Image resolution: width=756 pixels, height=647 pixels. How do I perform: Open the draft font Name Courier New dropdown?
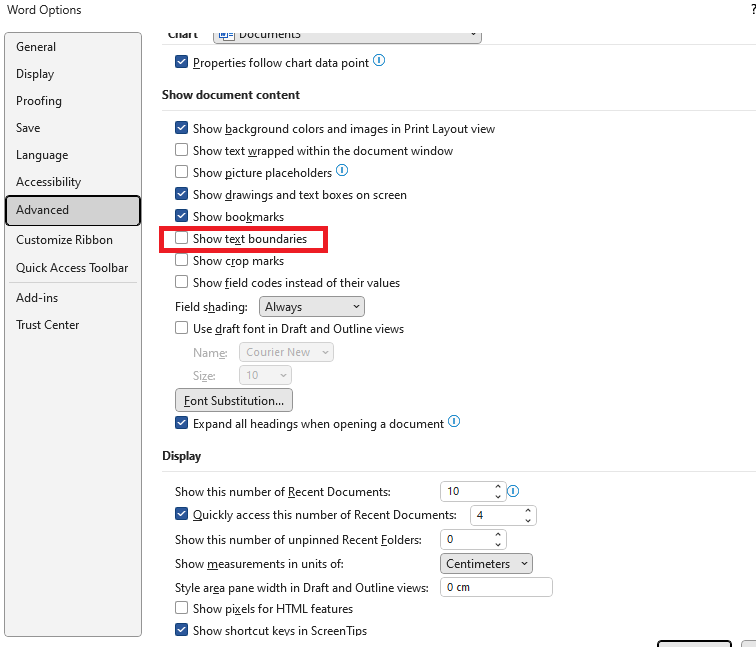(286, 352)
